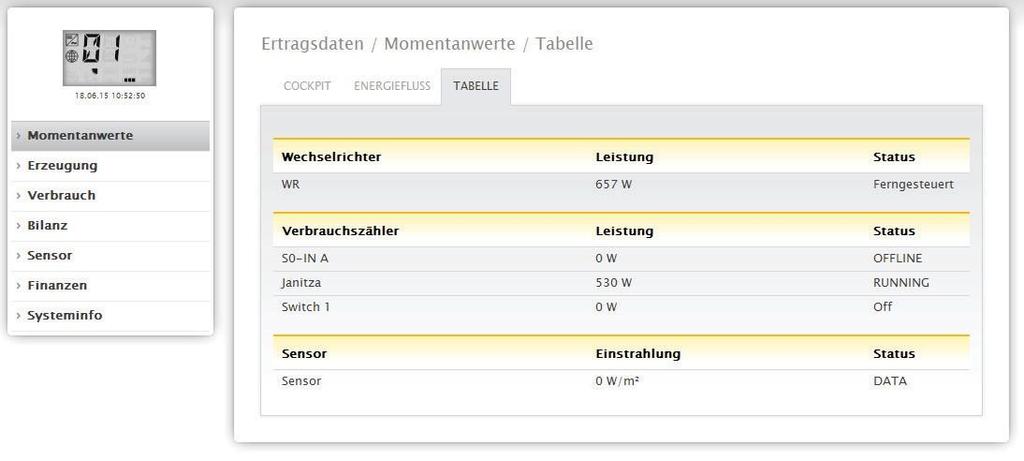Expand the chevron next to Verbrauch

(19, 196)
